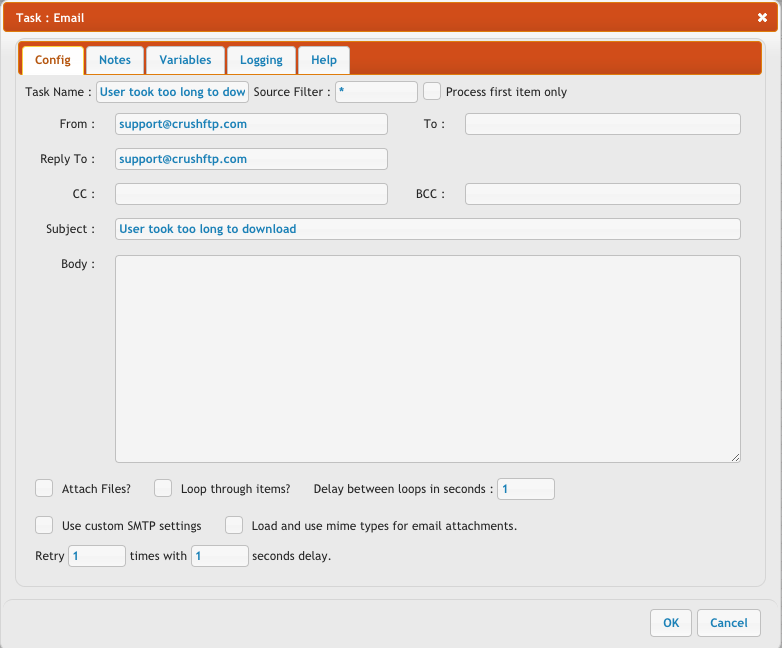Screen dimensions: 782x648
Task: Click the BCC input field
Action: [x=602, y=194]
